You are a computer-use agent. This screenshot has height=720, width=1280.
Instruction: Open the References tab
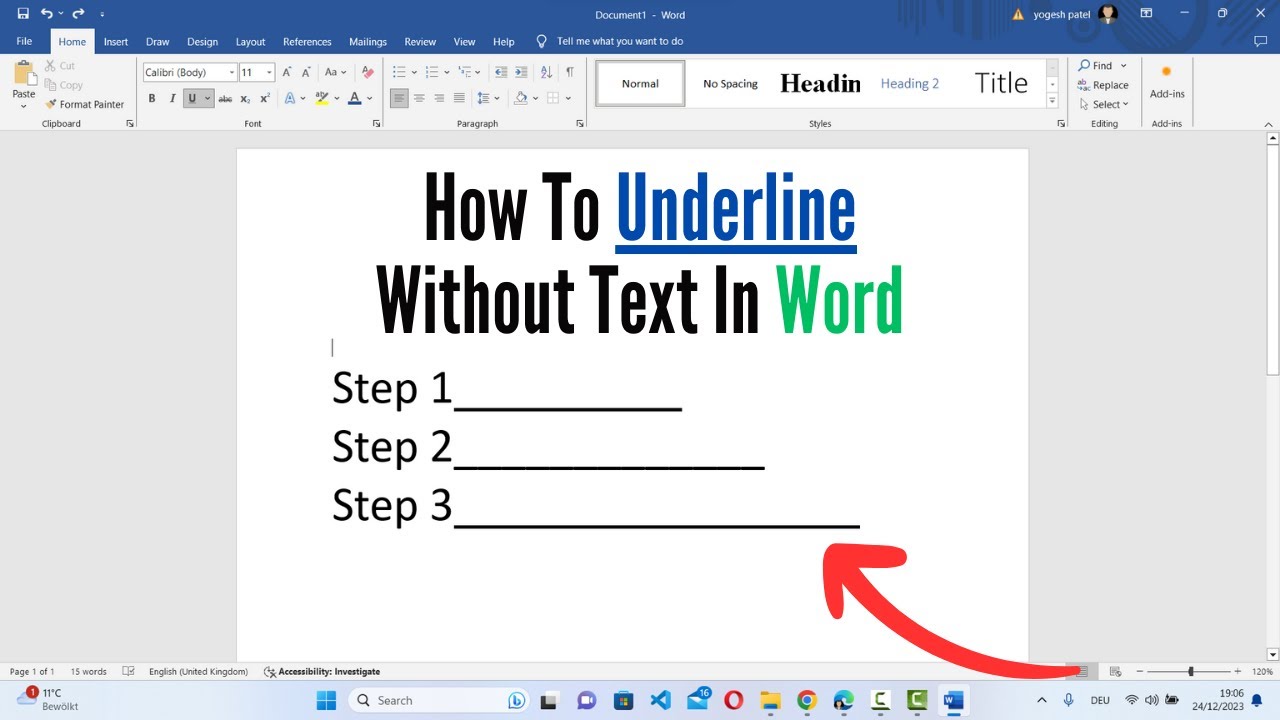[307, 41]
